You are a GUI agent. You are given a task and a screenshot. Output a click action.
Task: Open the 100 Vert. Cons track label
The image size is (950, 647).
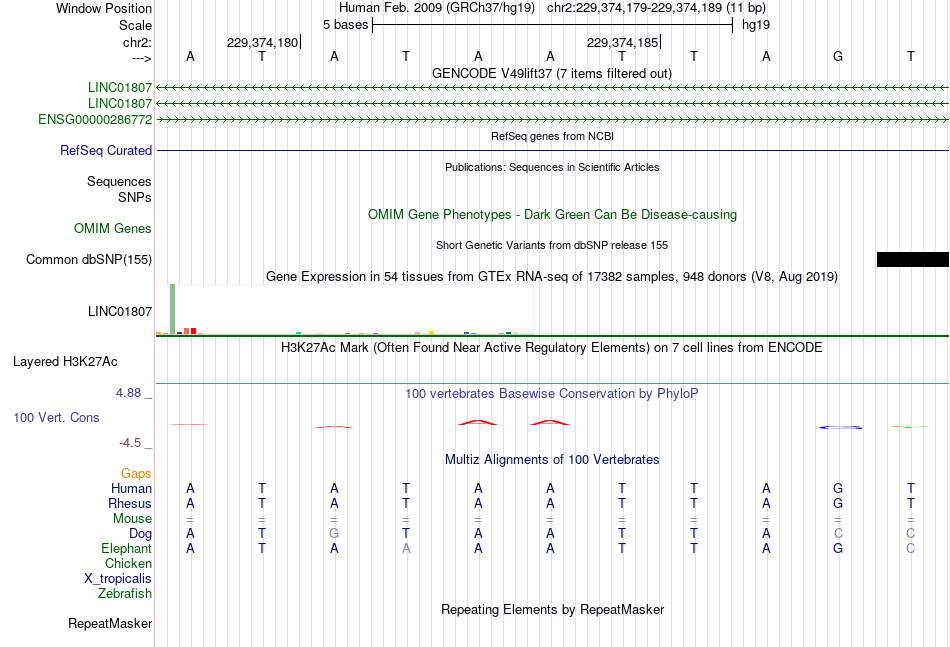pos(56,417)
